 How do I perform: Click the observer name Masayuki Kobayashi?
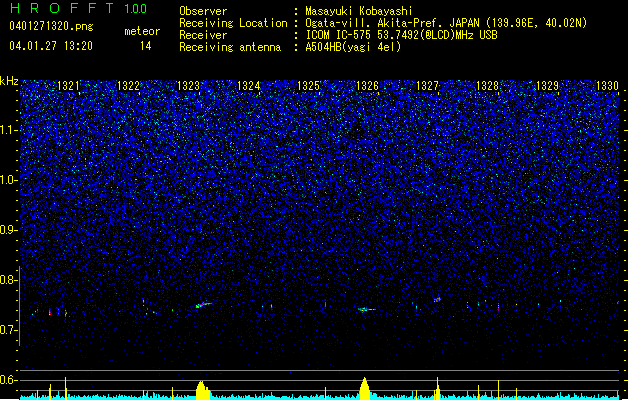coord(359,11)
